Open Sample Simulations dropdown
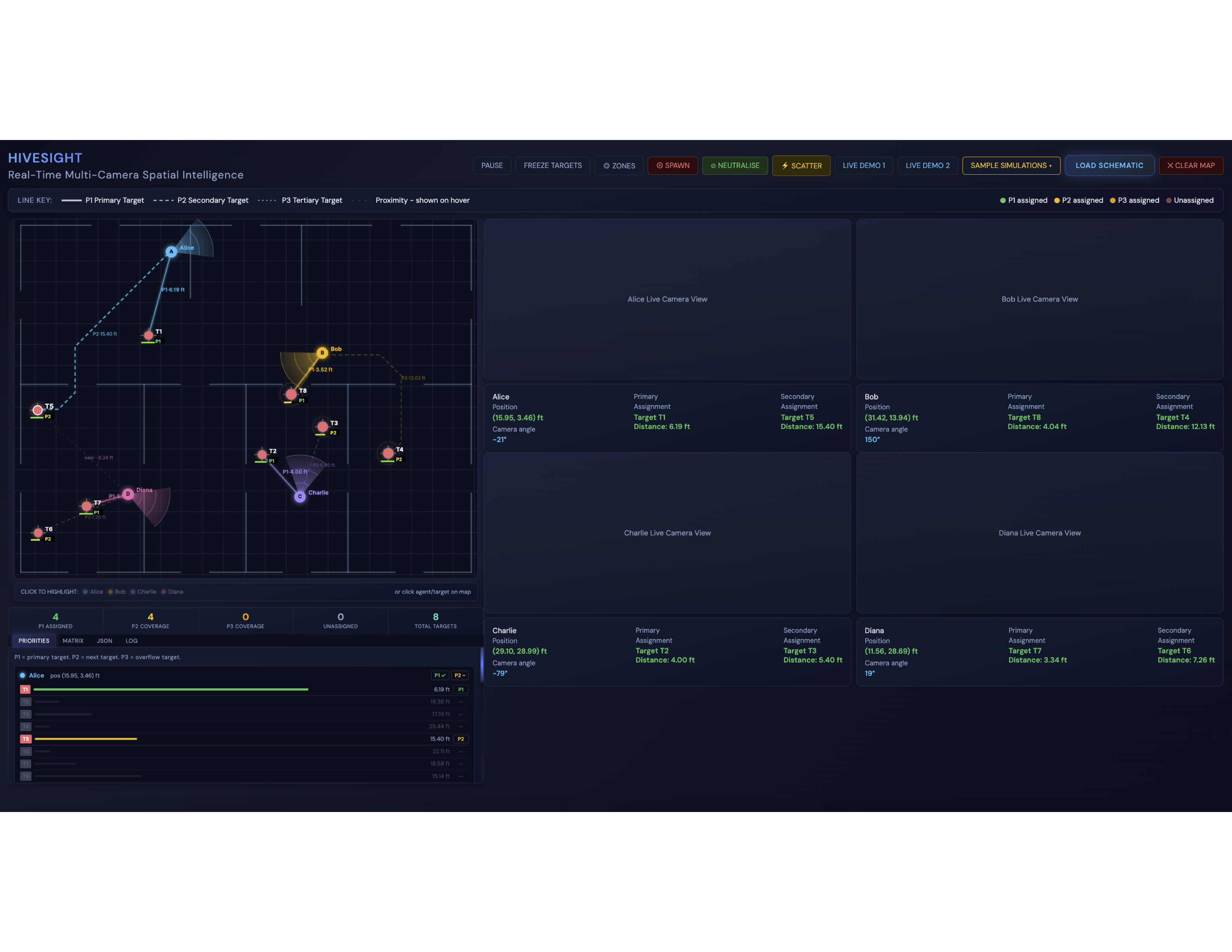The image size is (1232, 952). (1011, 165)
